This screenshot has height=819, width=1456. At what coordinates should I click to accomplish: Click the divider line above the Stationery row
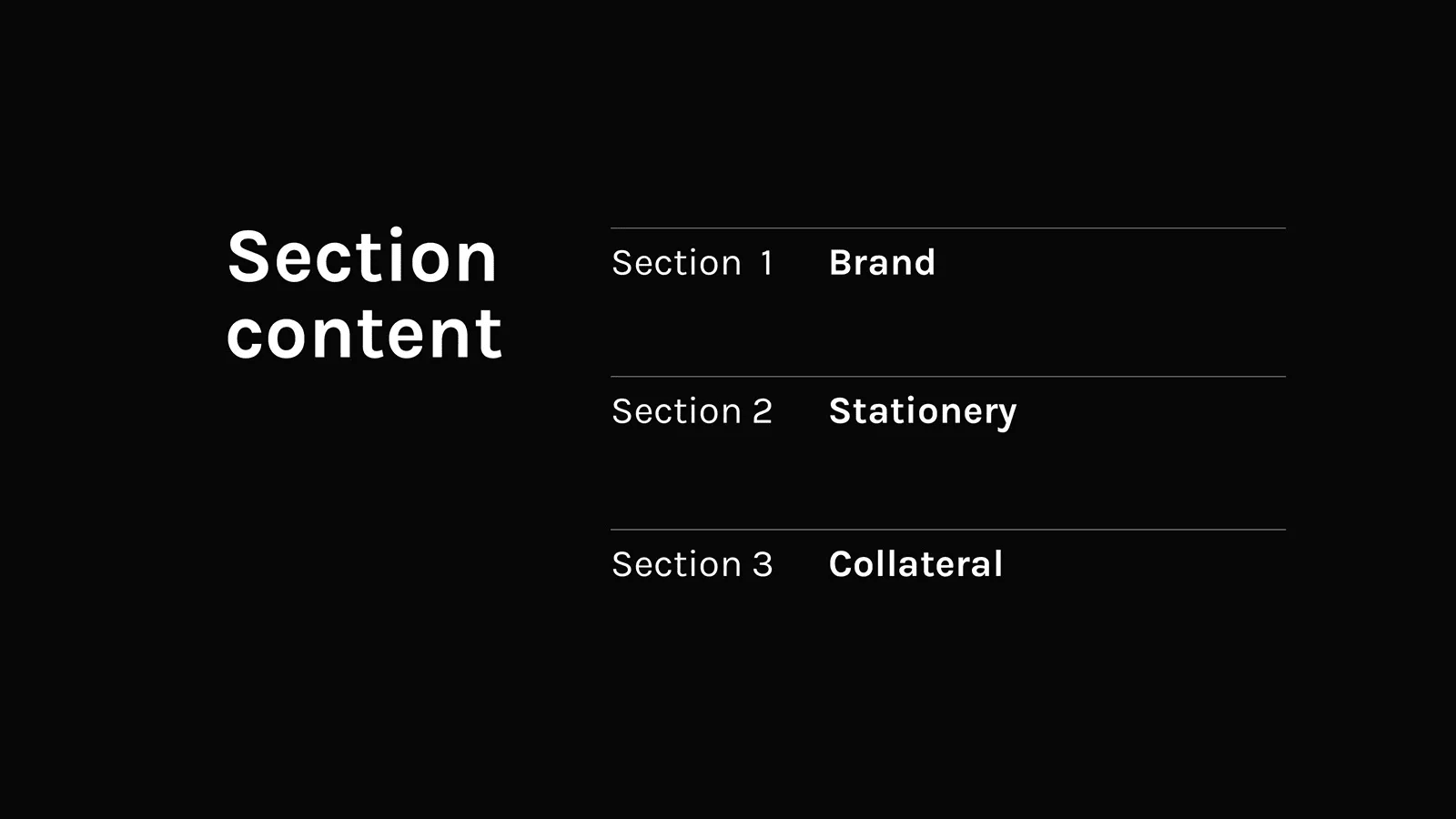[947, 376]
